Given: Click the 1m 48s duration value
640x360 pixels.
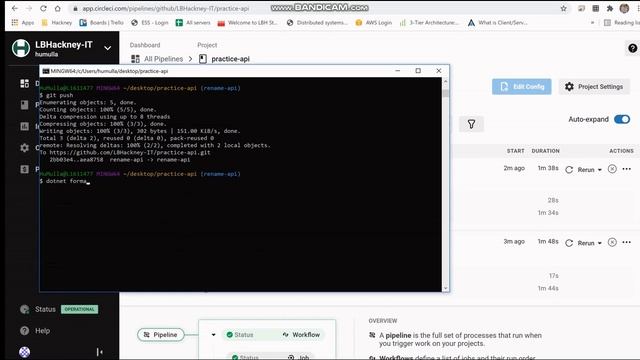Looking at the screenshot, I should pos(548,242).
